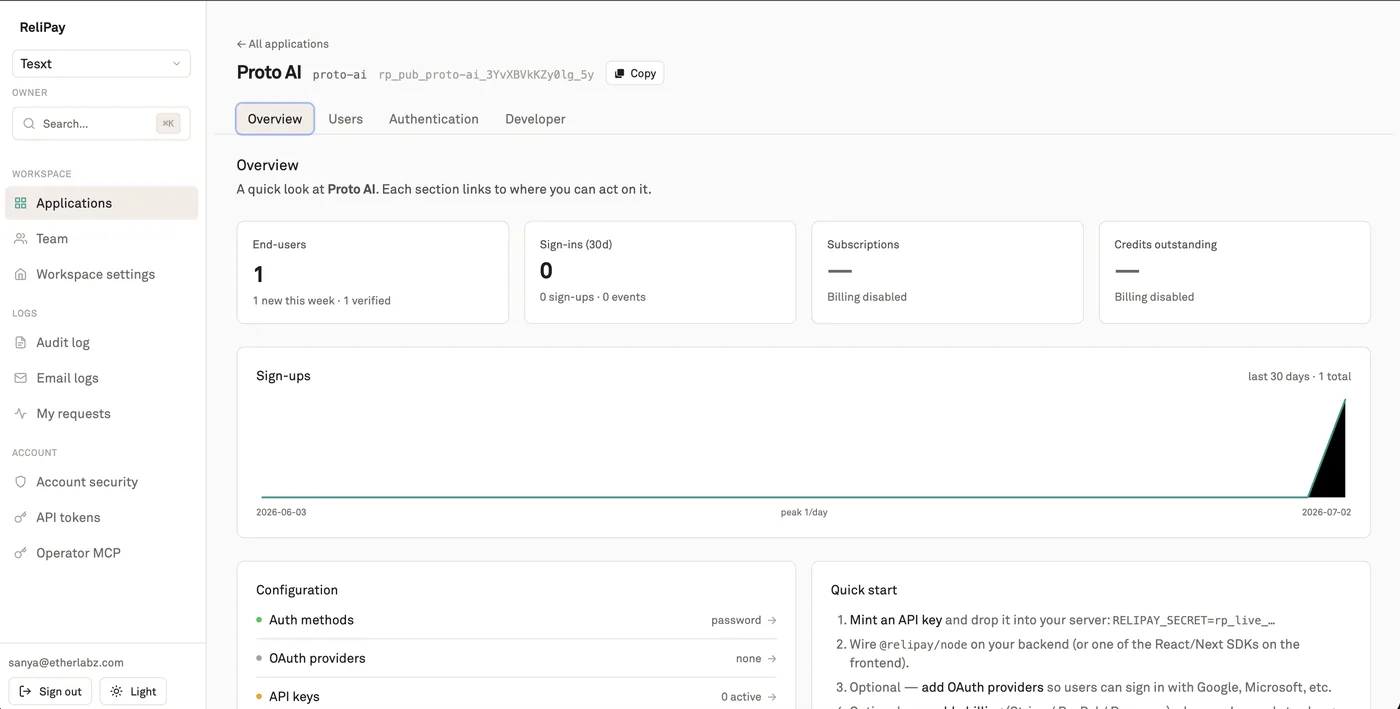Sign out of the account

pyautogui.click(x=50, y=691)
